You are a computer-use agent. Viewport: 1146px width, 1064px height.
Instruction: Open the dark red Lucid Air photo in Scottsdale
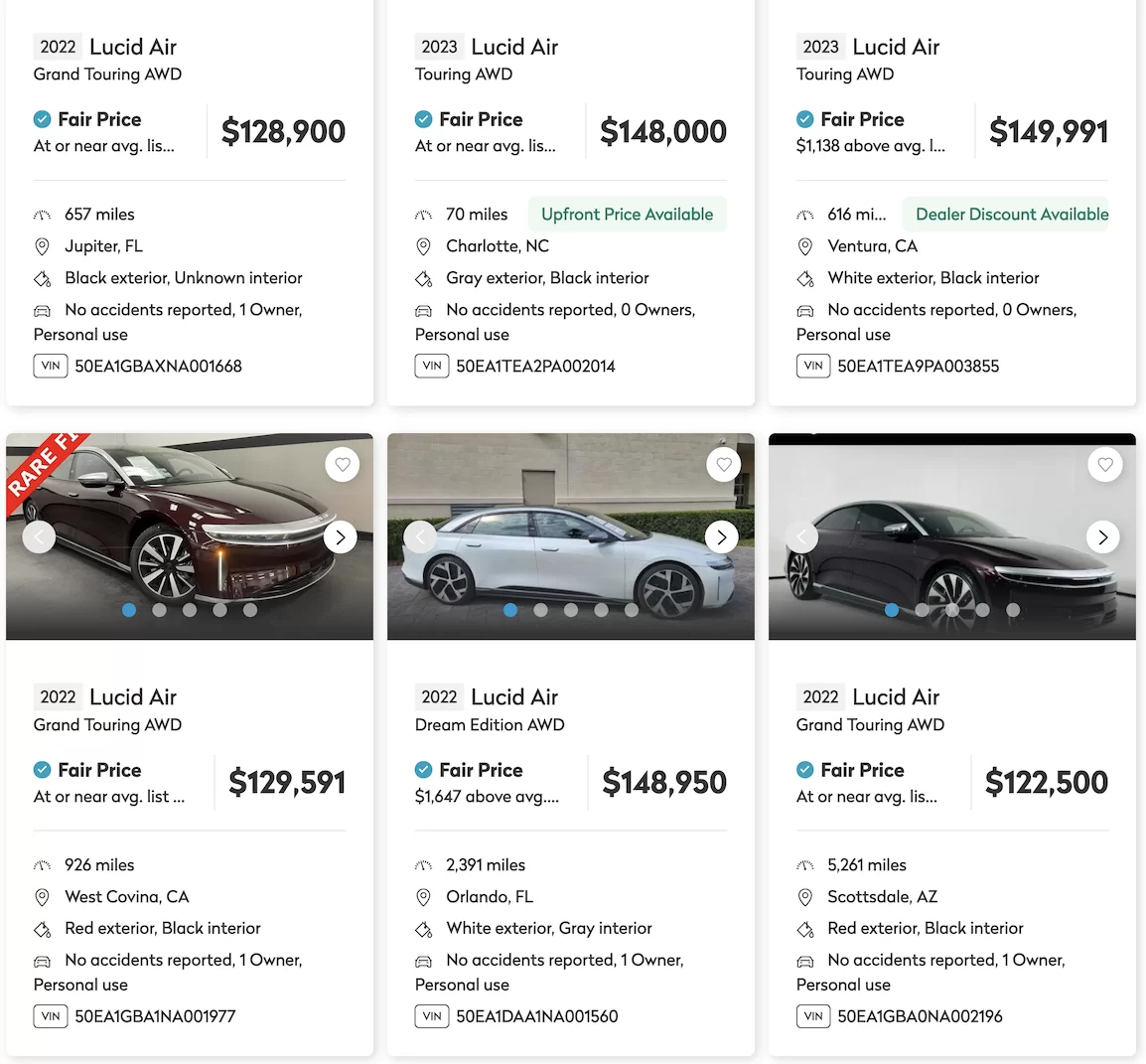(952, 537)
